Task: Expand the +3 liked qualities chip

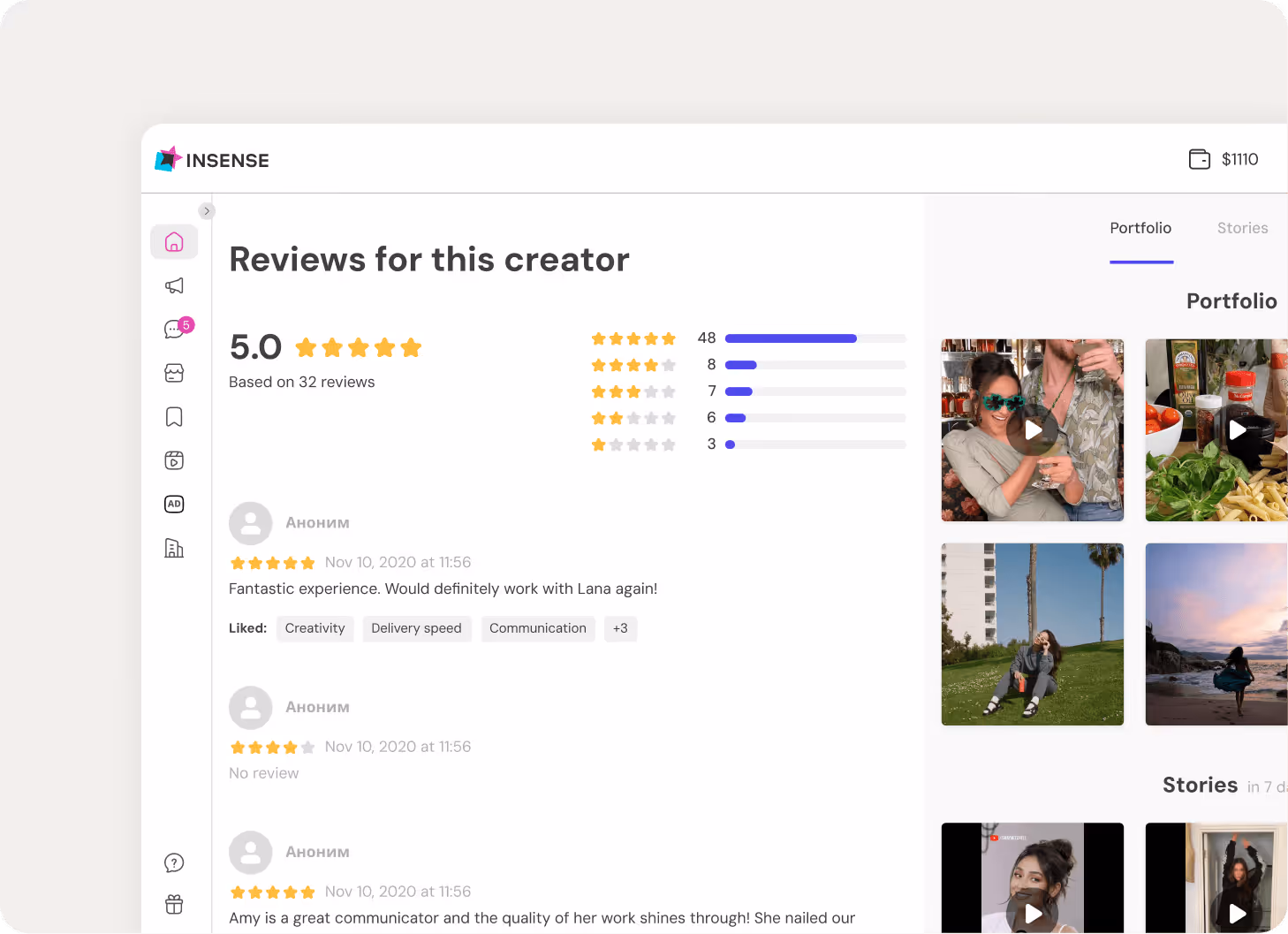Action: [620, 628]
